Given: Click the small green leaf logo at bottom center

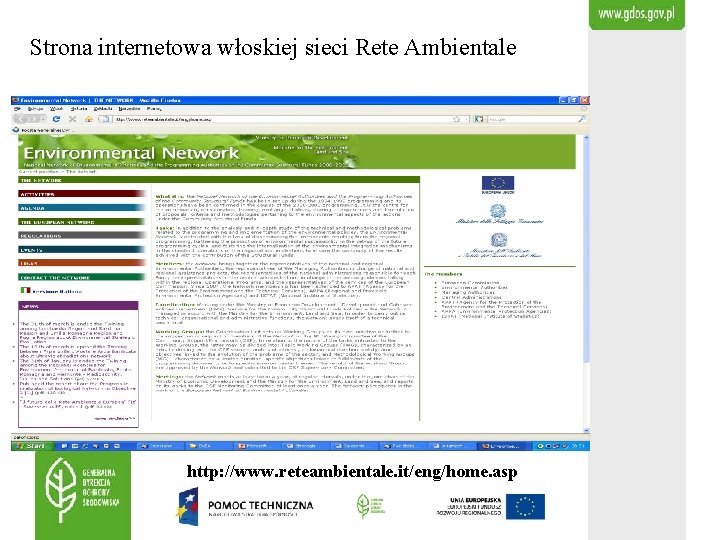Looking at the screenshot, I should [x=371, y=506].
